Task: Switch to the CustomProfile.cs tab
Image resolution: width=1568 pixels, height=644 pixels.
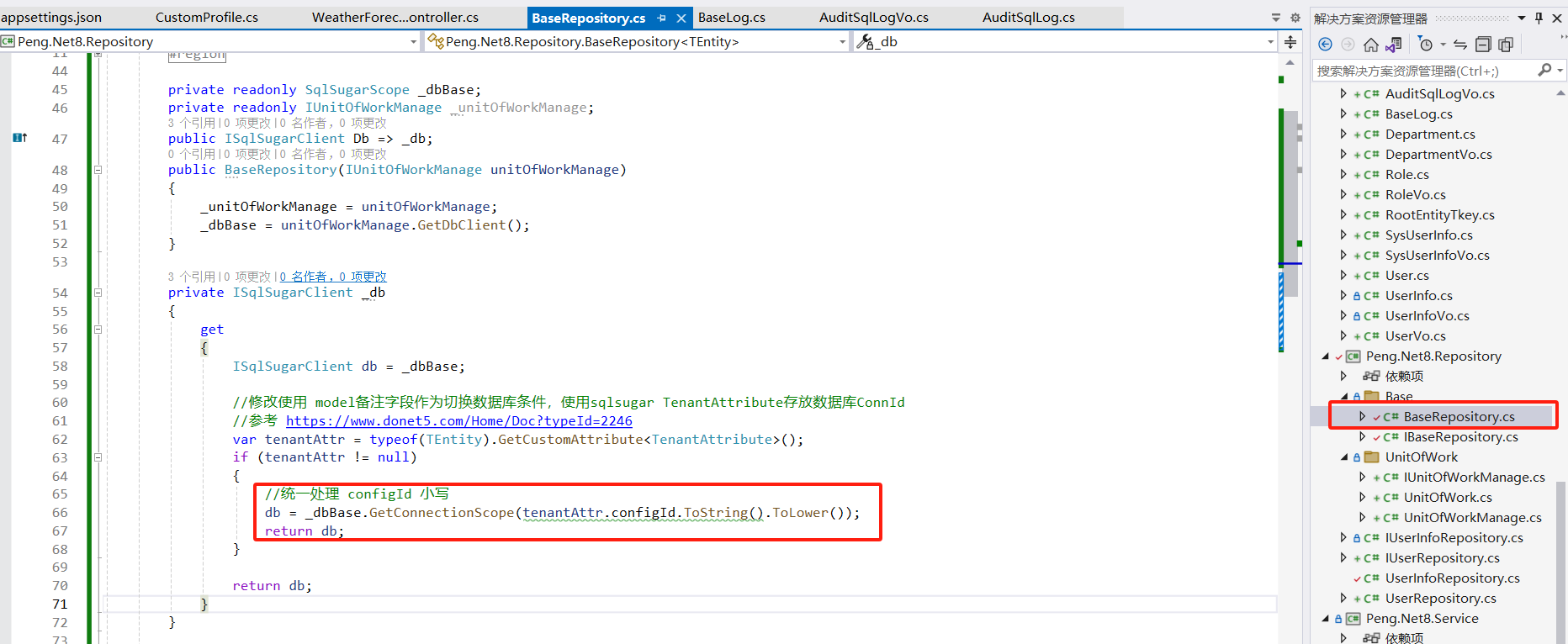Action: point(207,17)
